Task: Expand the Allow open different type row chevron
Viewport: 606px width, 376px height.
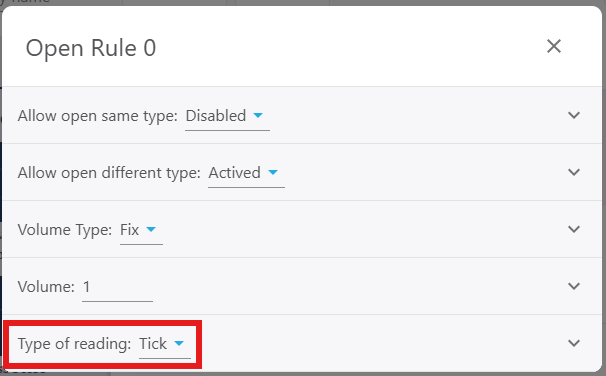Action: point(574,172)
